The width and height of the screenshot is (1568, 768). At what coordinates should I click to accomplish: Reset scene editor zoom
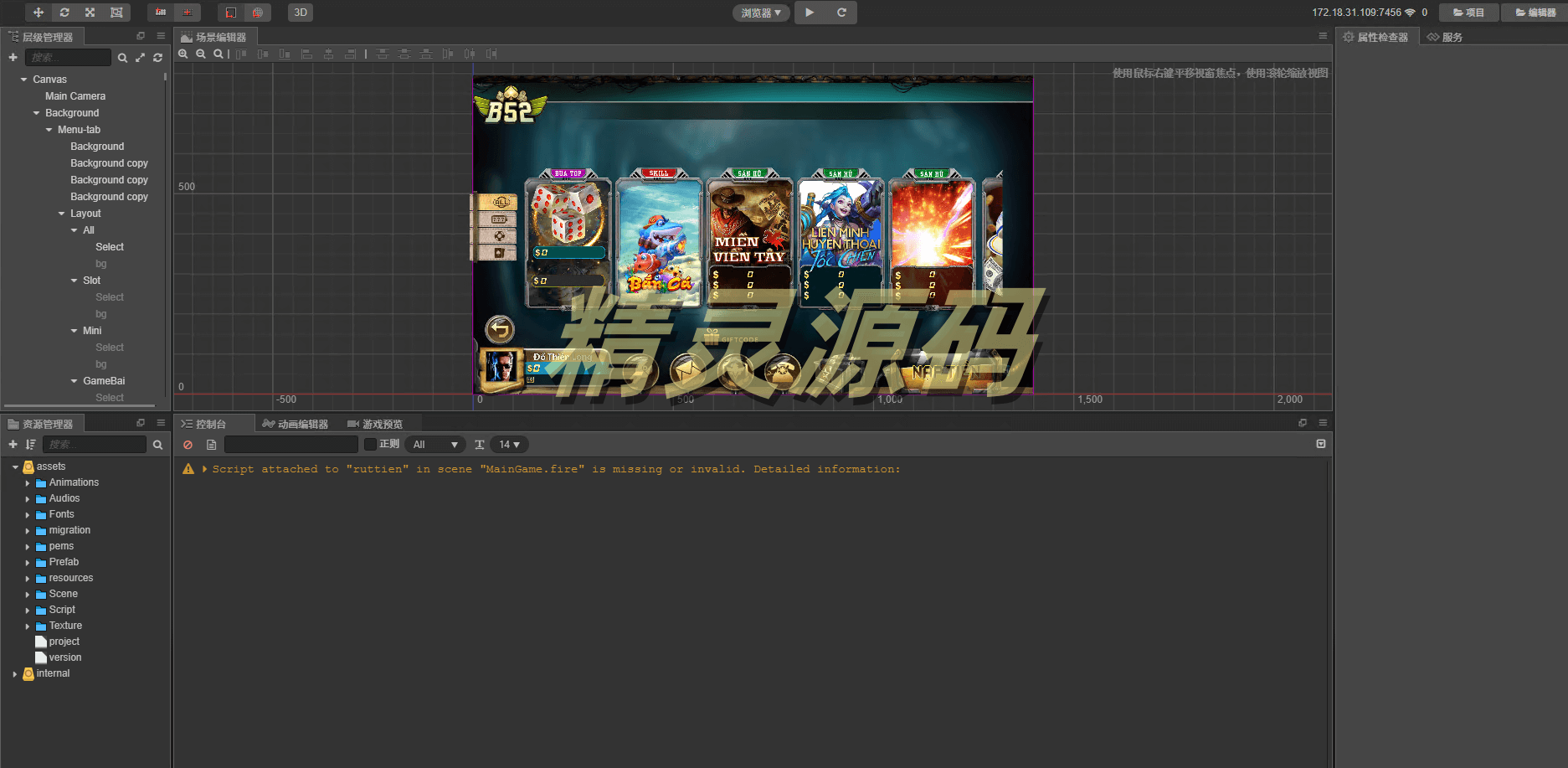(x=218, y=54)
